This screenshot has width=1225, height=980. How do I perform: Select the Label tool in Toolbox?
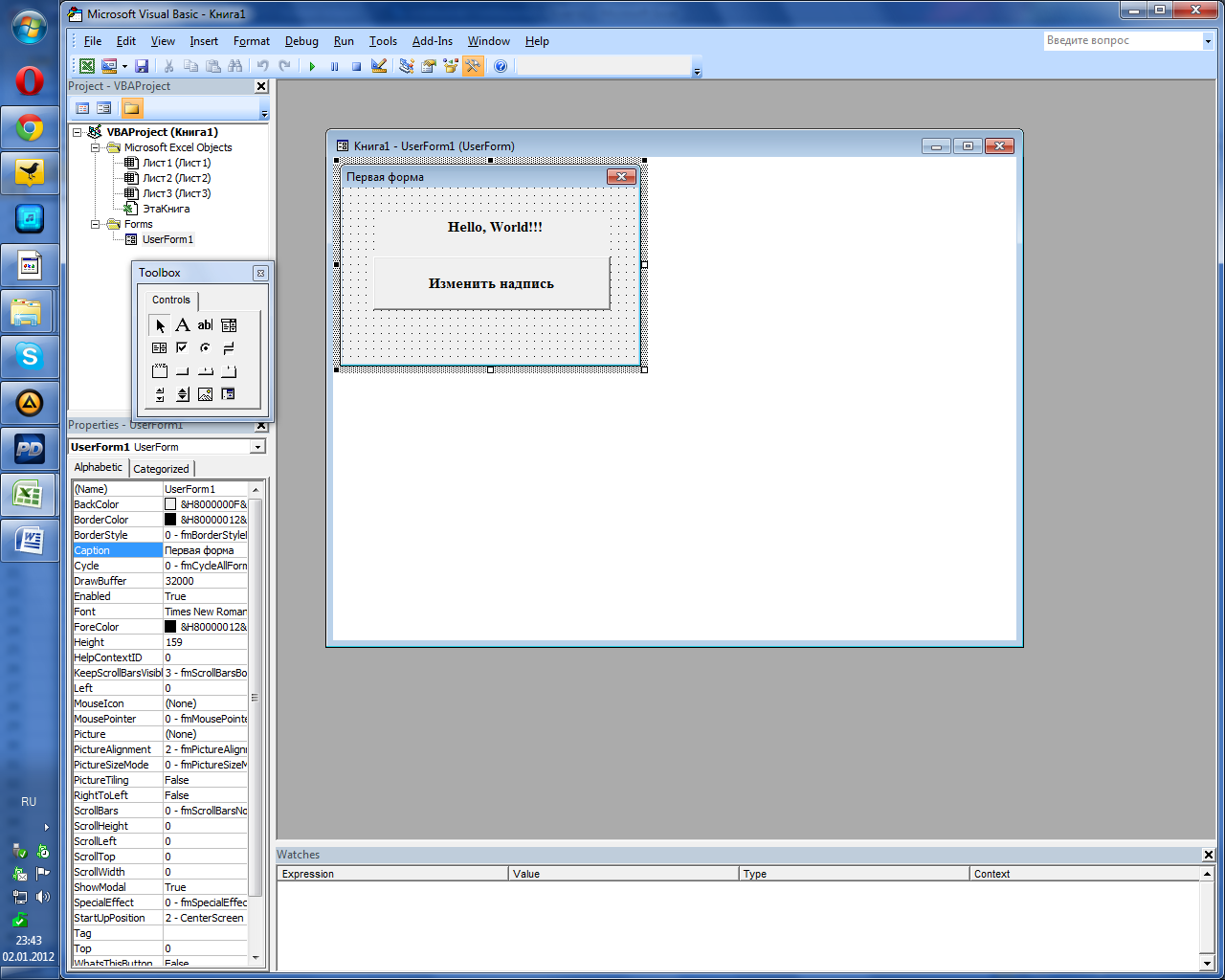(182, 325)
